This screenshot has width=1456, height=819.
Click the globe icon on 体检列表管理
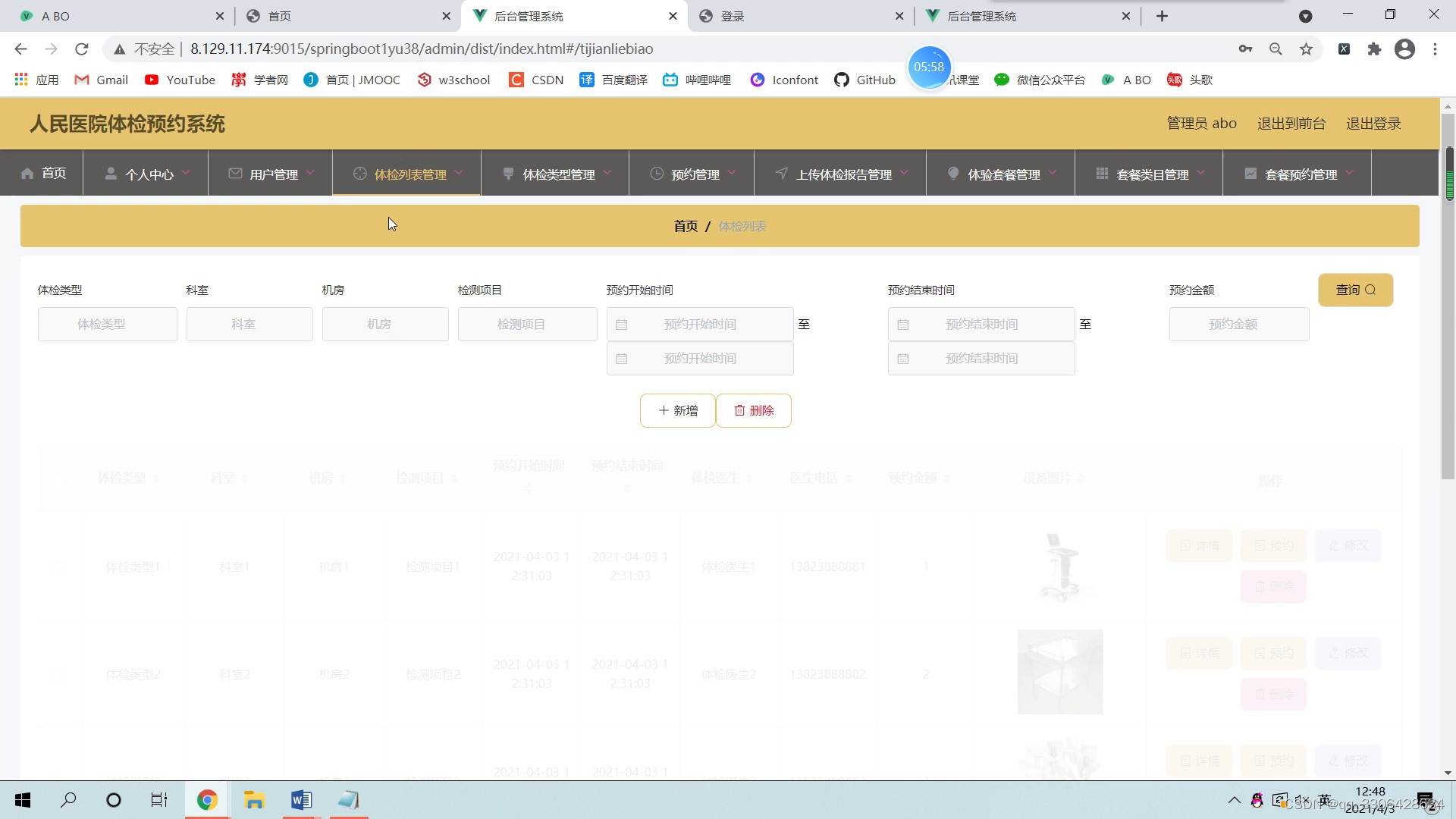click(x=360, y=173)
